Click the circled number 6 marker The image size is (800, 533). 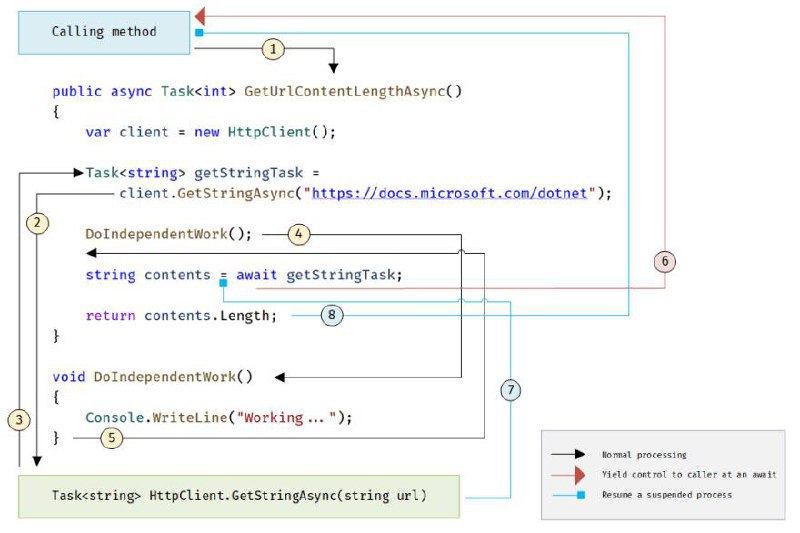click(665, 262)
